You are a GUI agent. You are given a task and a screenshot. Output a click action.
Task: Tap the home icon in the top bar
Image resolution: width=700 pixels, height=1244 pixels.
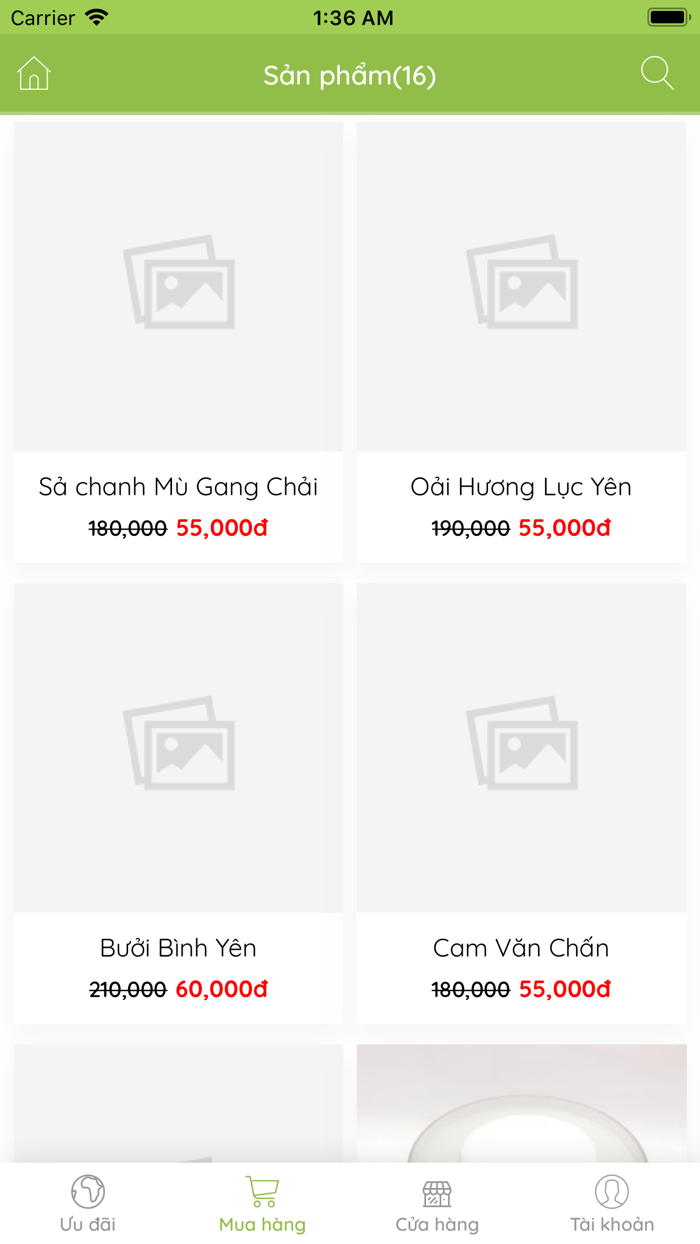34,73
